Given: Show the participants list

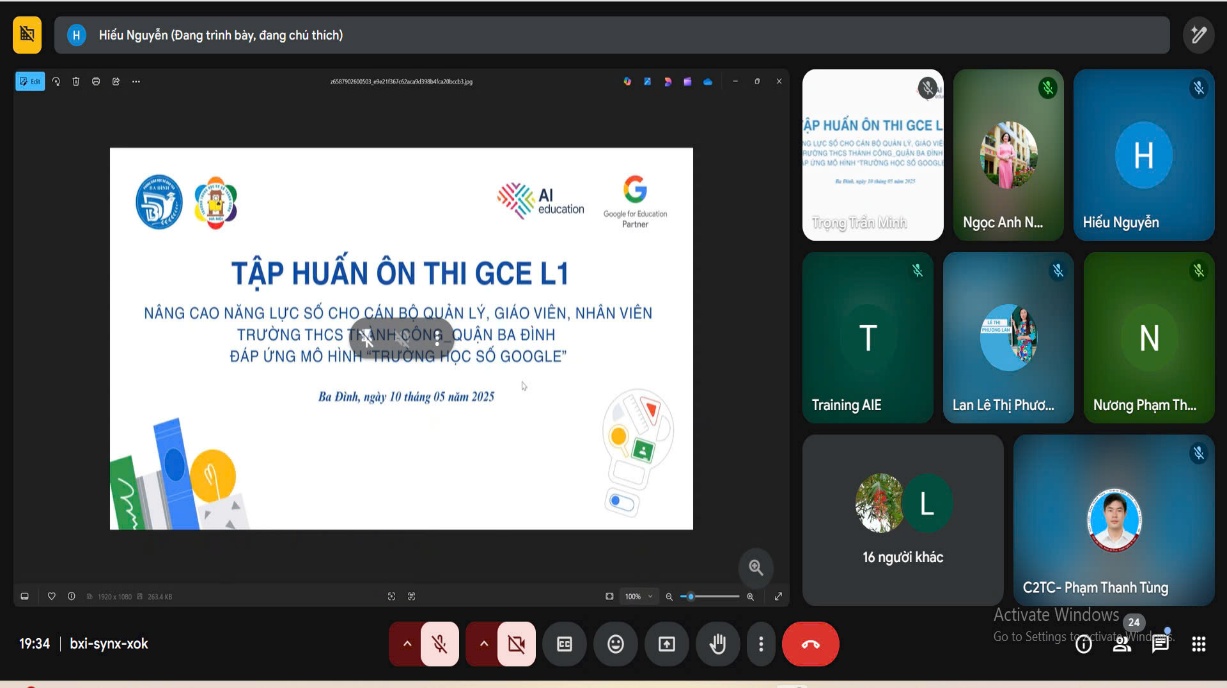Looking at the screenshot, I should (x=1122, y=644).
